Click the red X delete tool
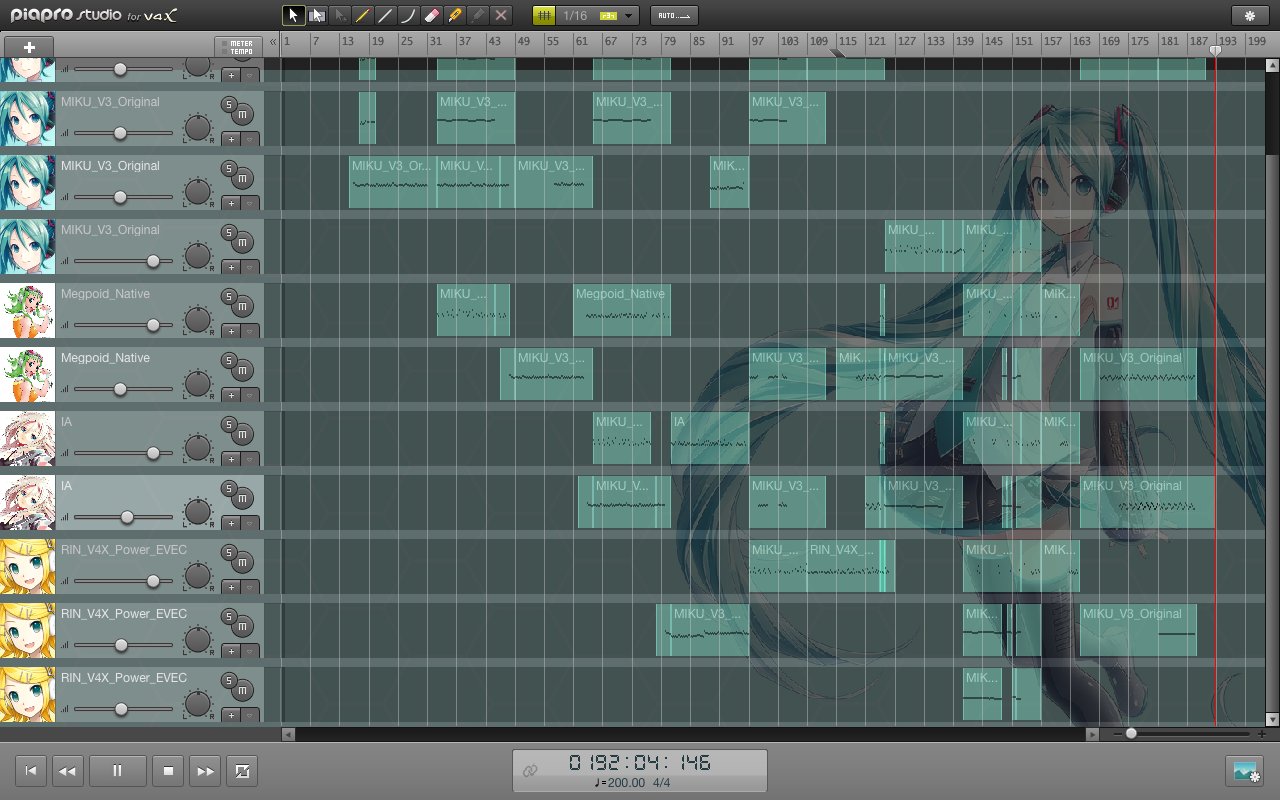Screen dimensions: 1280x800 [x=501, y=15]
